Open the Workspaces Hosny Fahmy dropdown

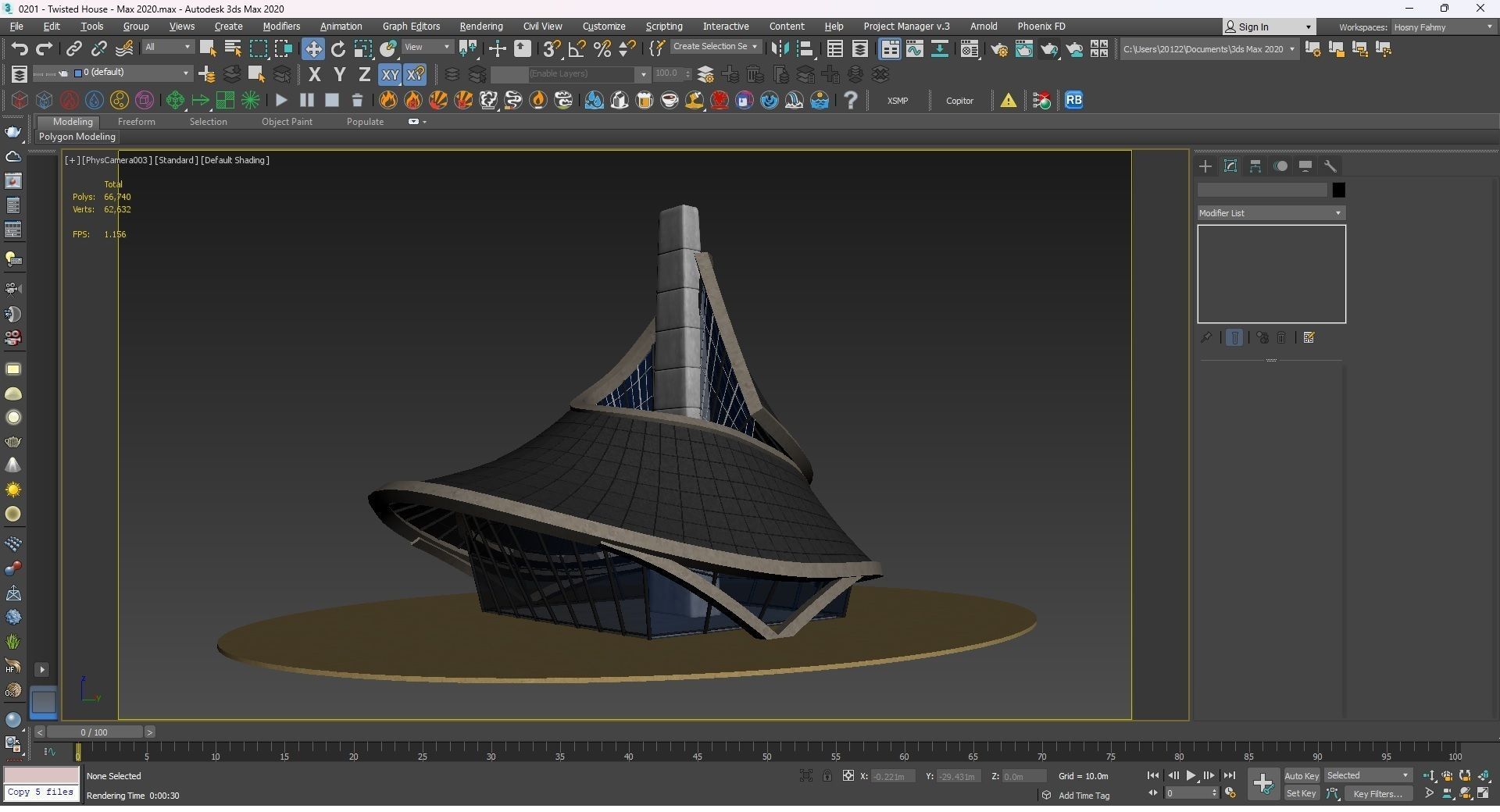click(x=1443, y=27)
